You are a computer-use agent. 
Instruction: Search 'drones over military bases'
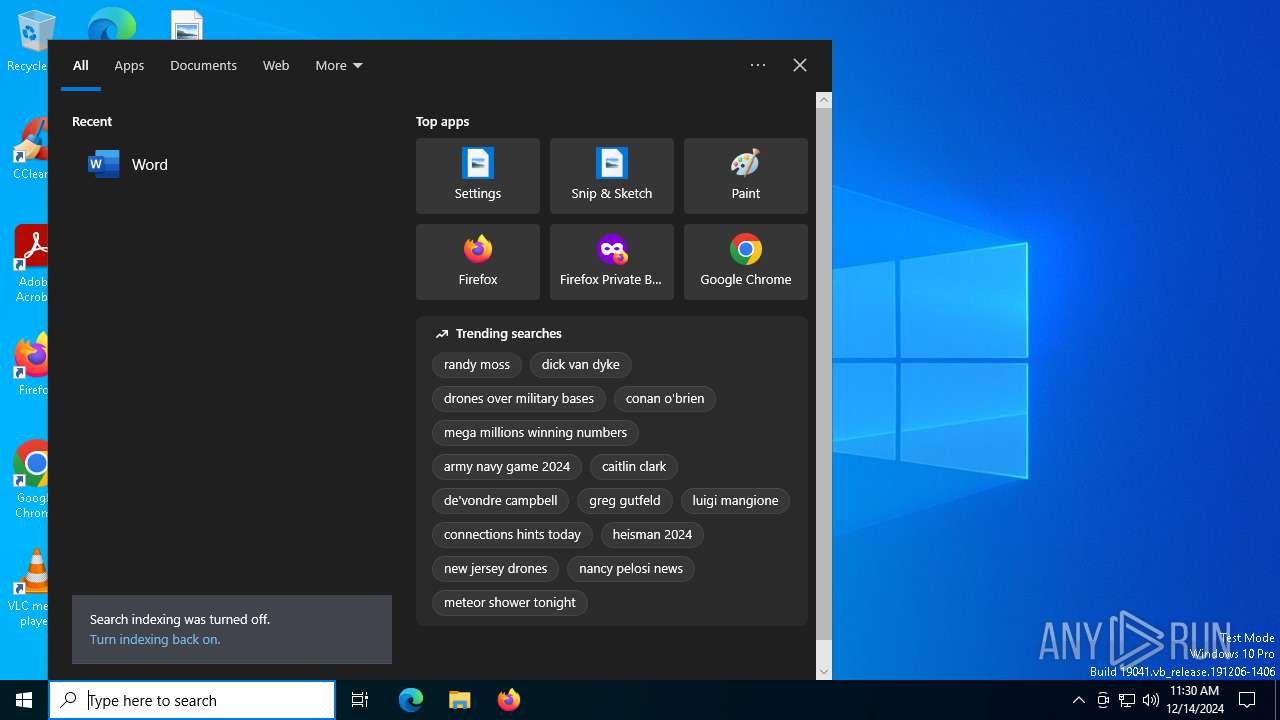tap(519, 399)
